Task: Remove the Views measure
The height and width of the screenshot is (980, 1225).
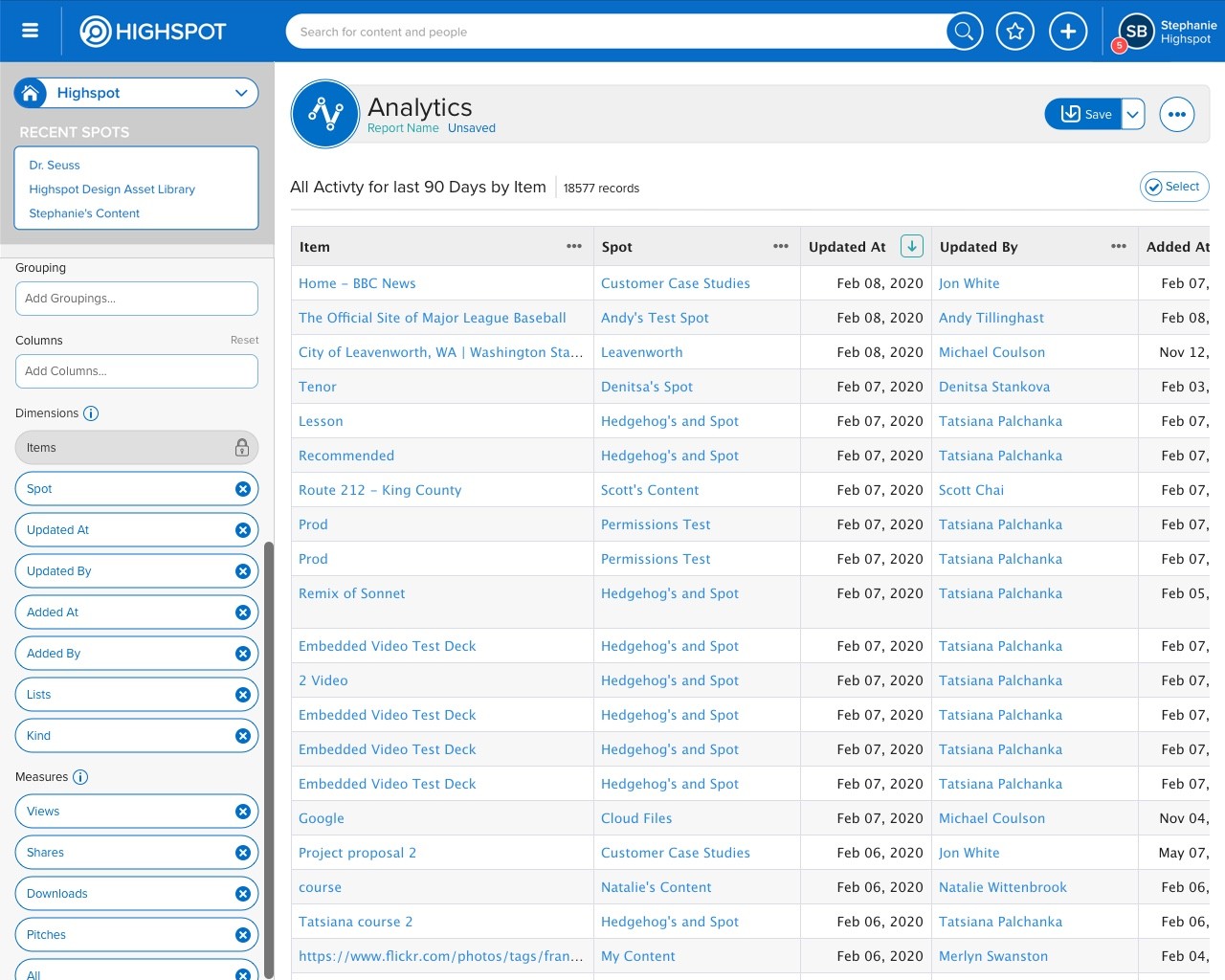Action: pos(243,812)
